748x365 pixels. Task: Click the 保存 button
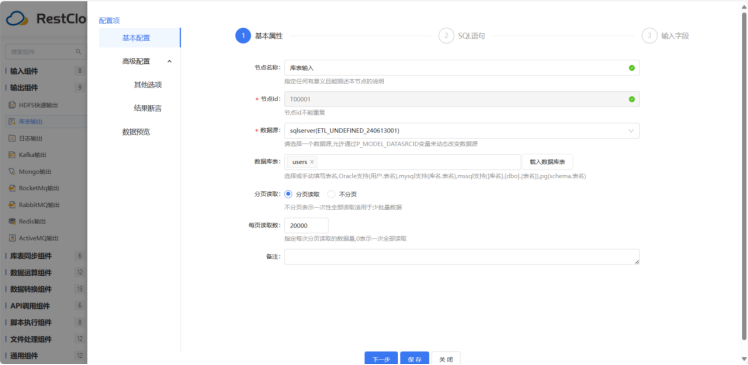coord(415,359)
